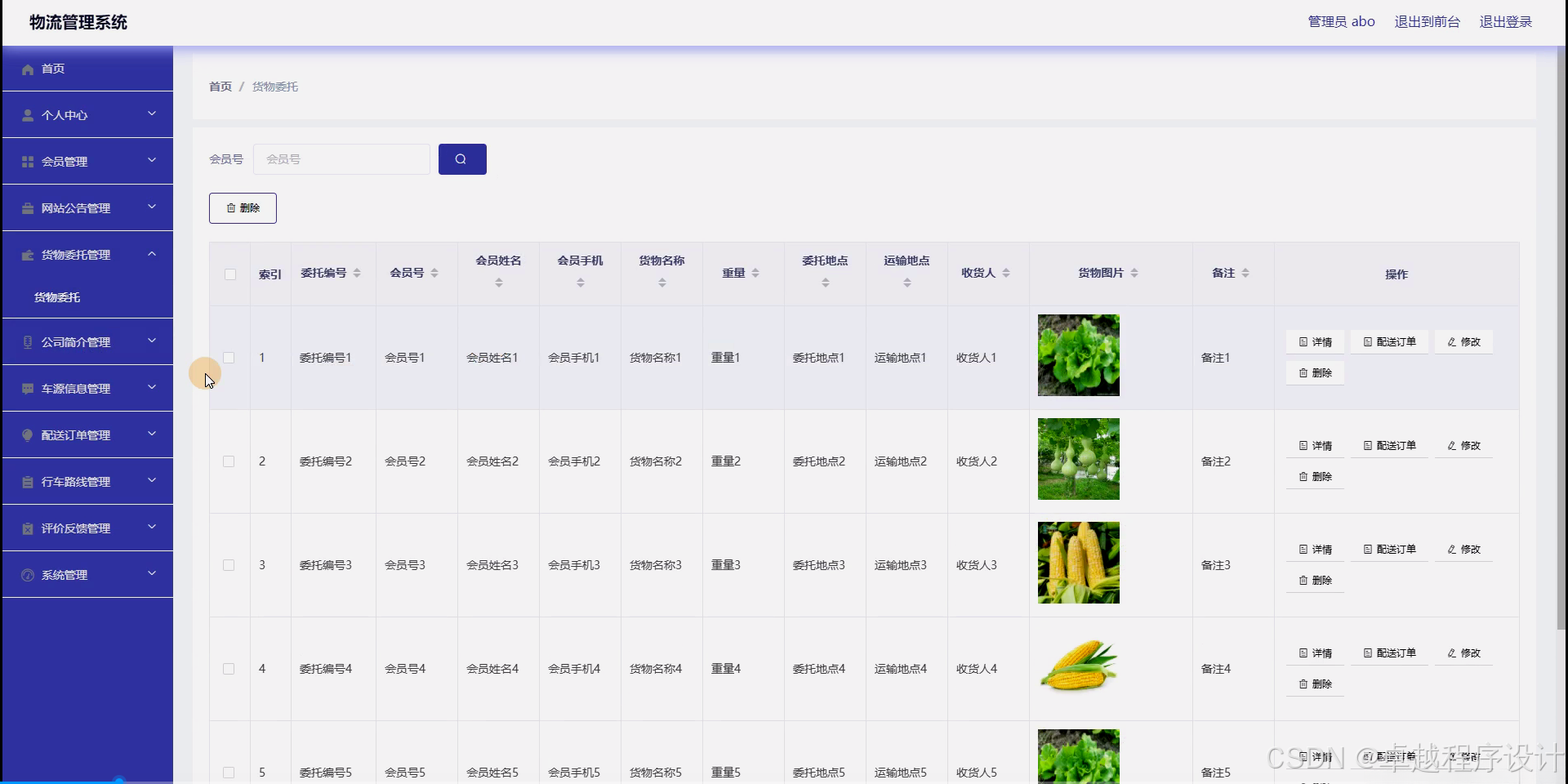
Task: Check the row 1 委托编号1 checkbox
Action: (x=229, y=358)
